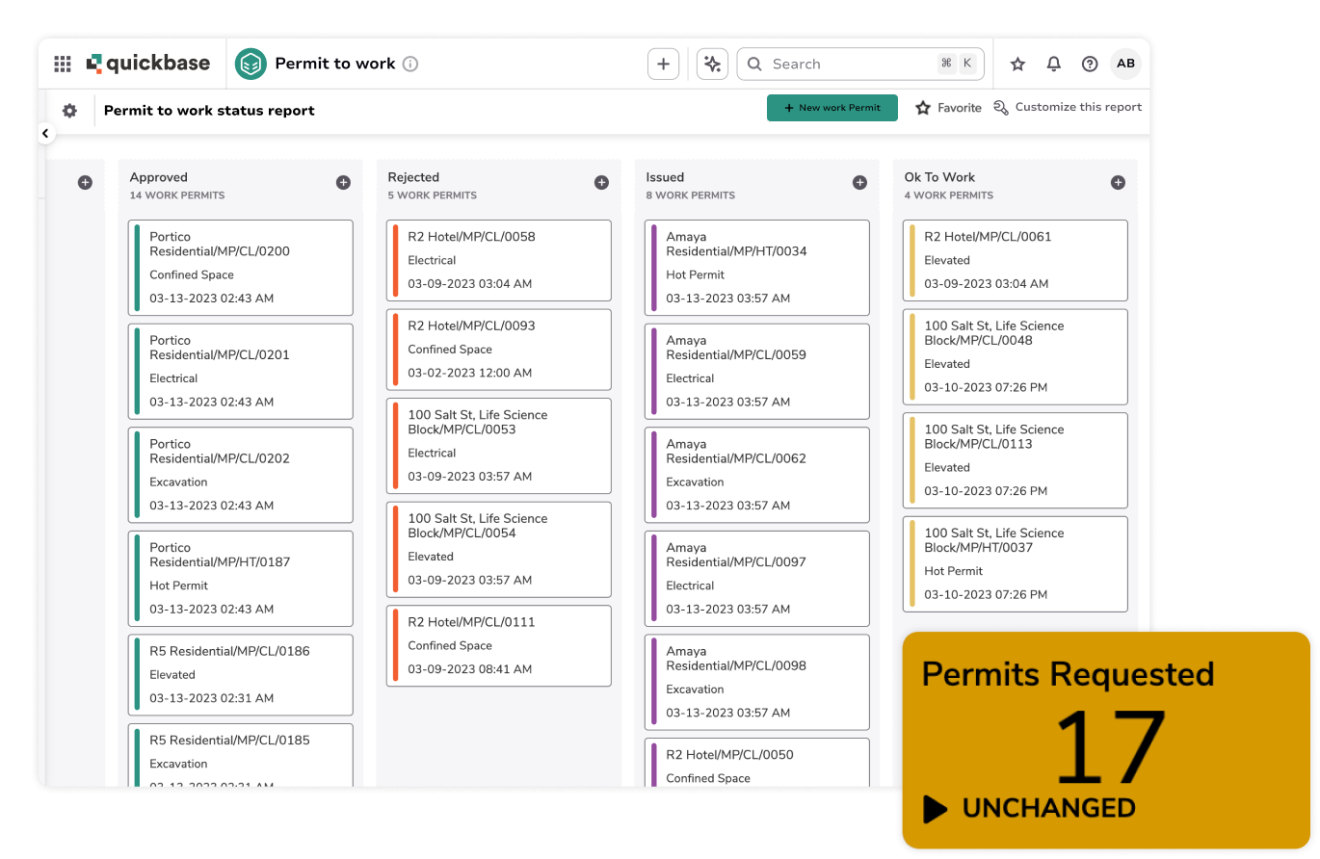The width and height of the screenshot is (1320, 859).
Task: Collapse the left panel with the chevron
Action: [46, 133]
